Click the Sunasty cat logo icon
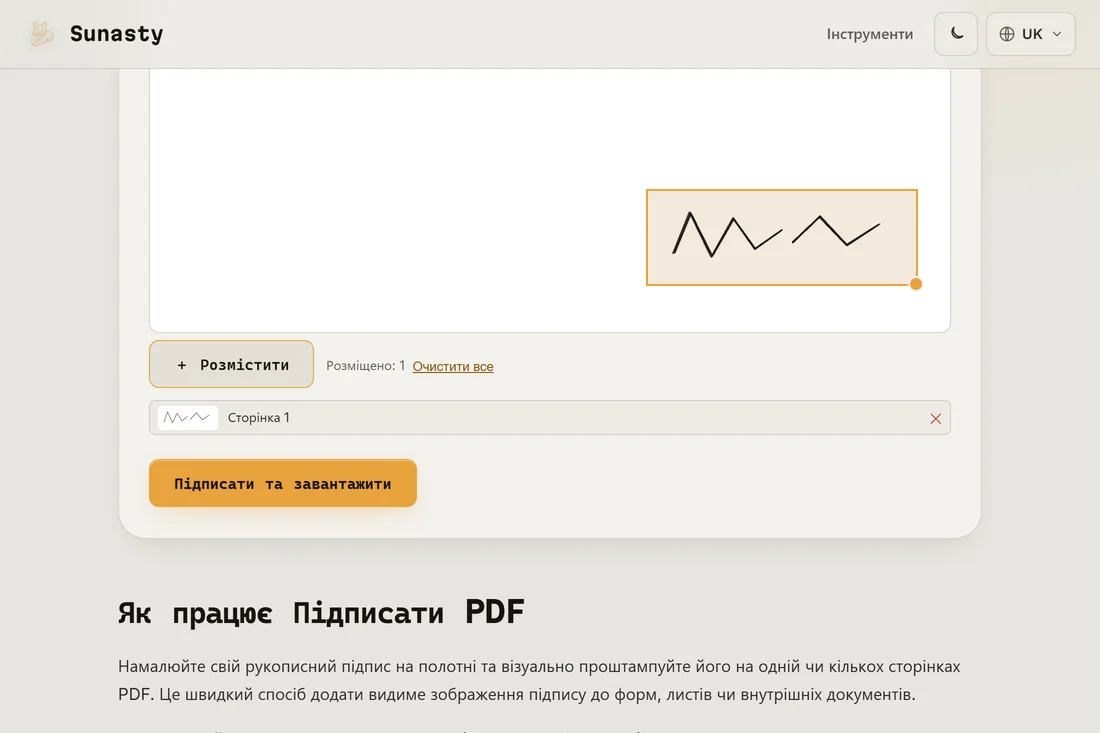 coord(41,34)
